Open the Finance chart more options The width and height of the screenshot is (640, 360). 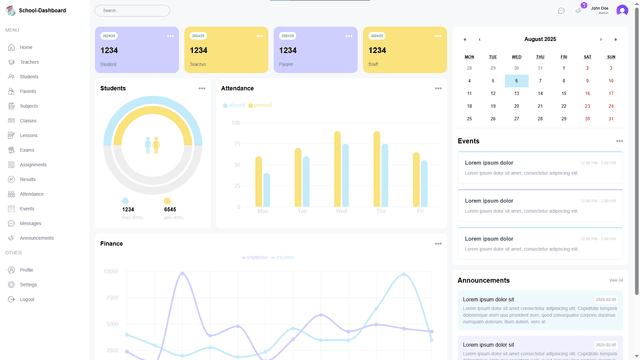pos(438,244)
